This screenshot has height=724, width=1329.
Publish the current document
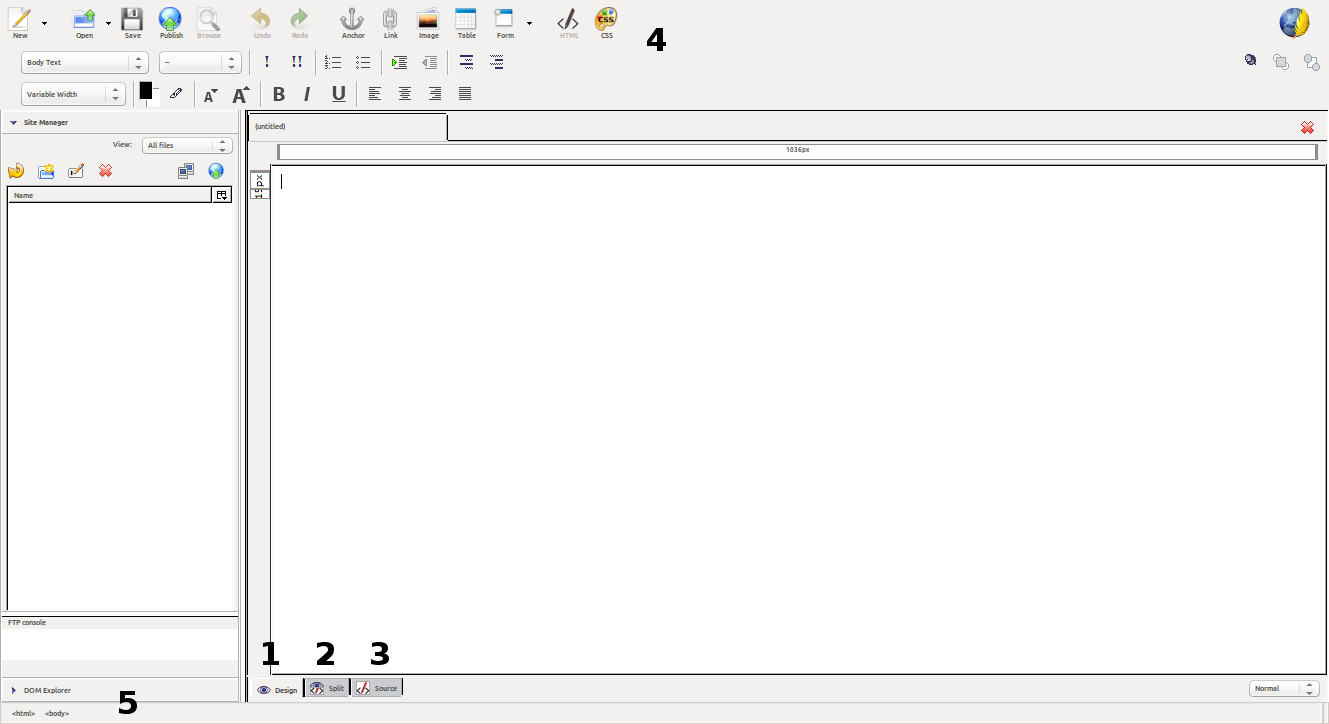[x=170, y=22]
